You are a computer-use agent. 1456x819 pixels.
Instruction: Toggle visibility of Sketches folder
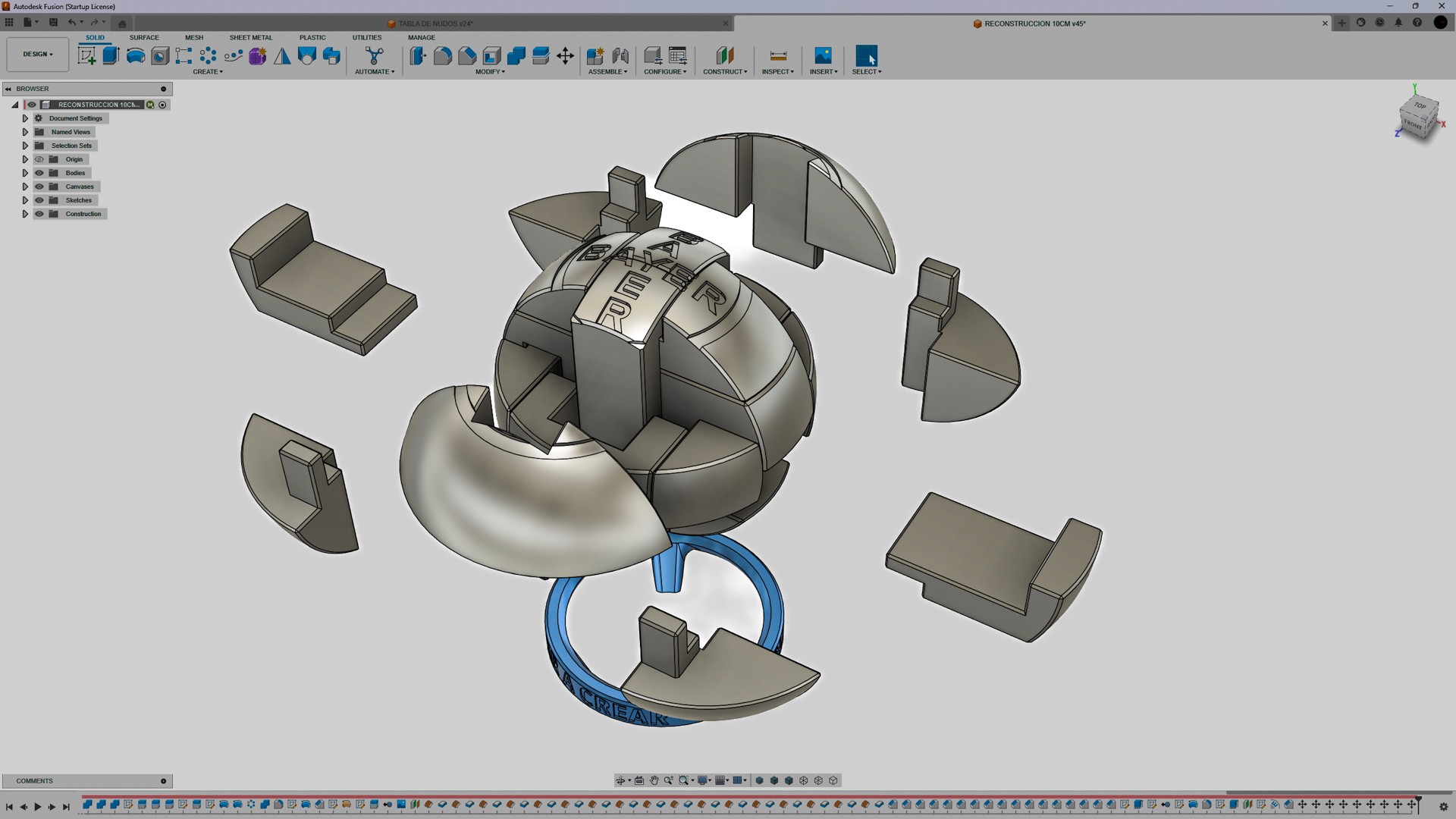pos(39,200)
